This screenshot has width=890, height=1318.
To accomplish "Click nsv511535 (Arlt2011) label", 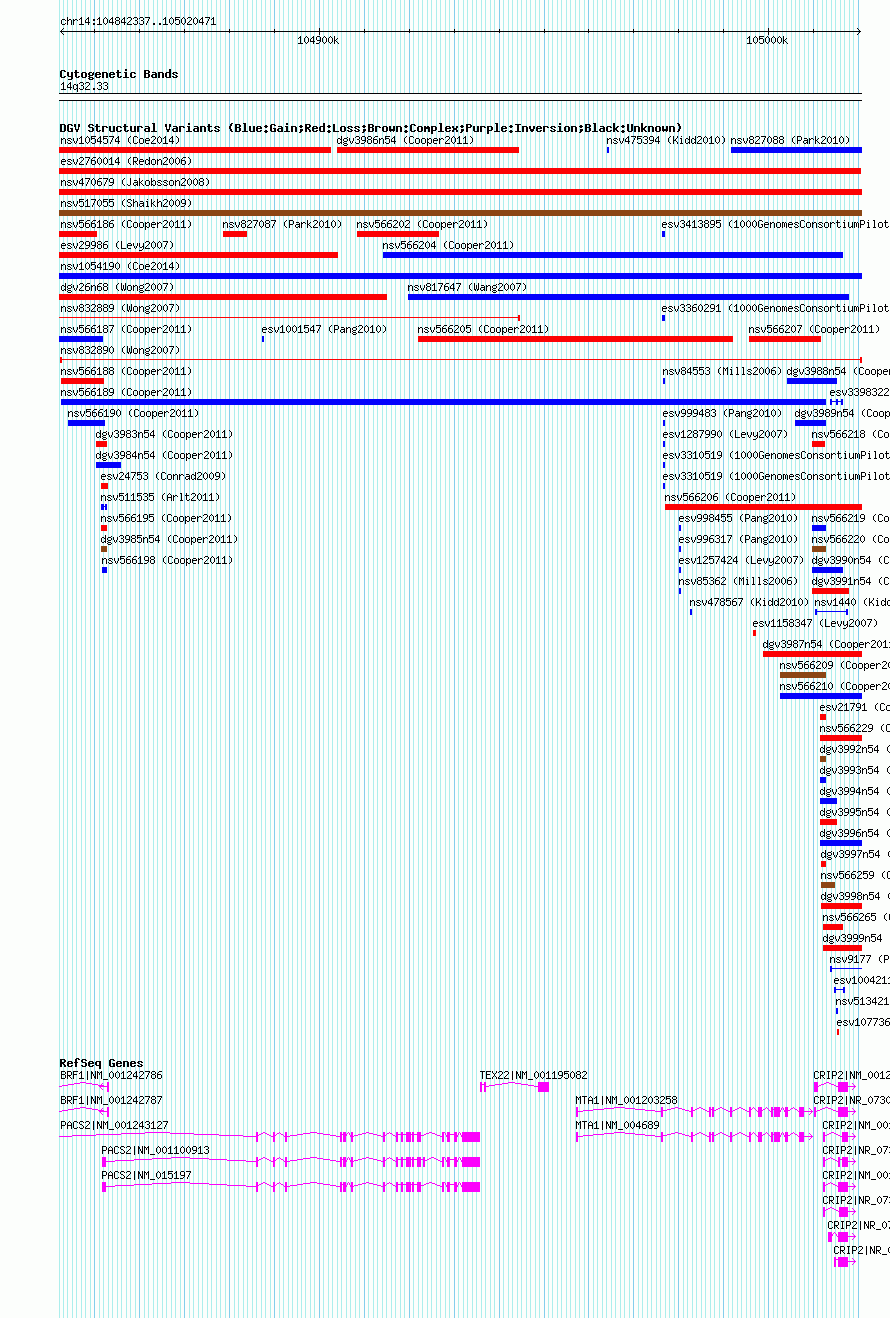I will coord(160,497).
